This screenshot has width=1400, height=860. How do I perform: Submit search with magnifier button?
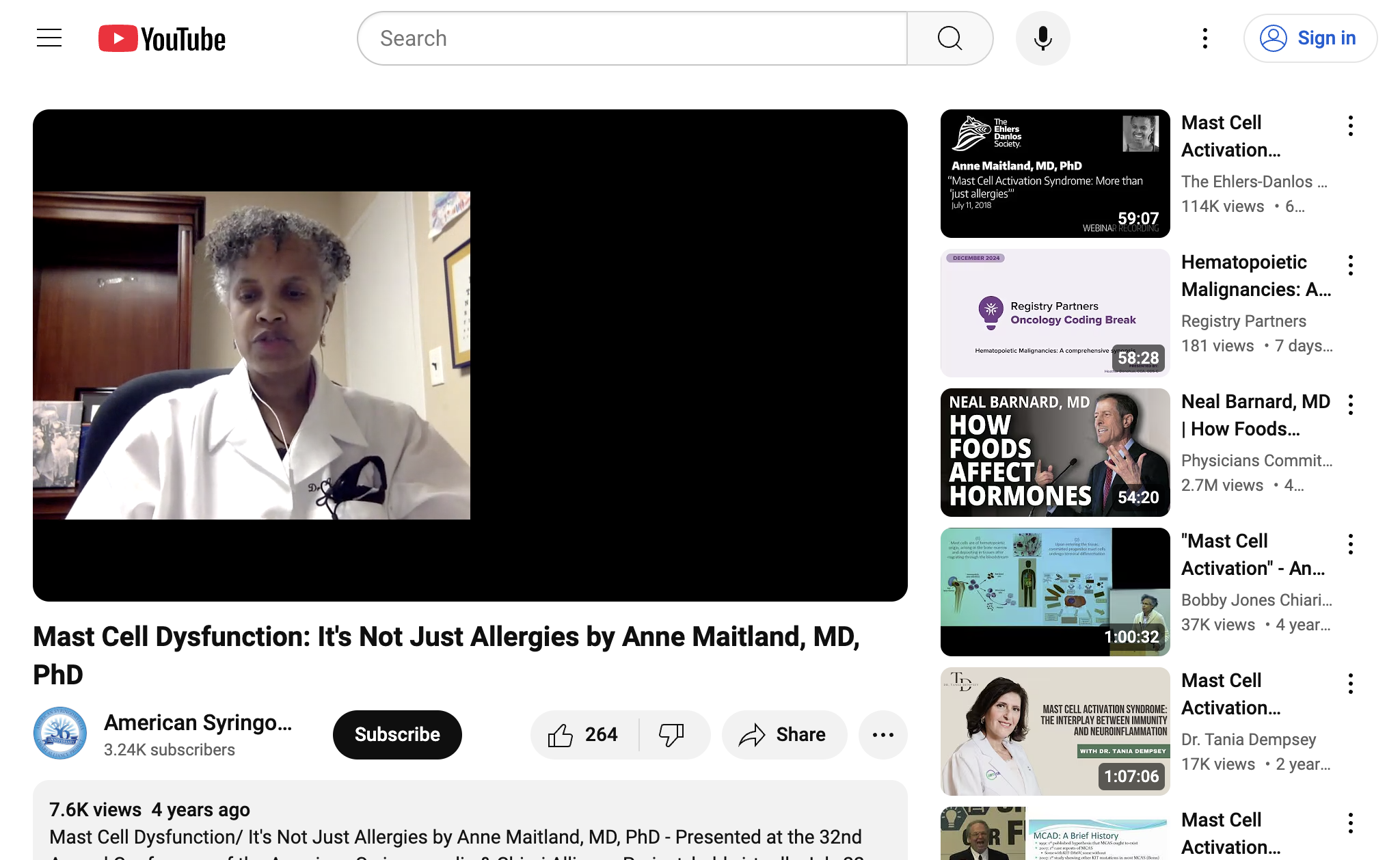(x=950, y=38)
